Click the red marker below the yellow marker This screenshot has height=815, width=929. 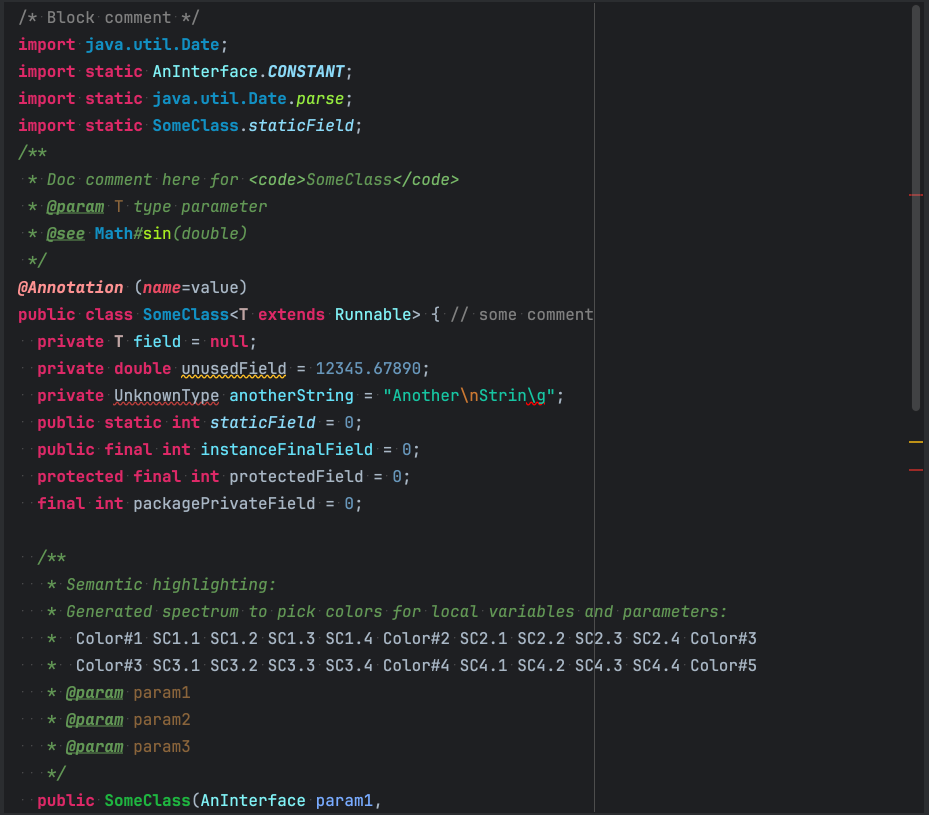click(x=915, y=469)
